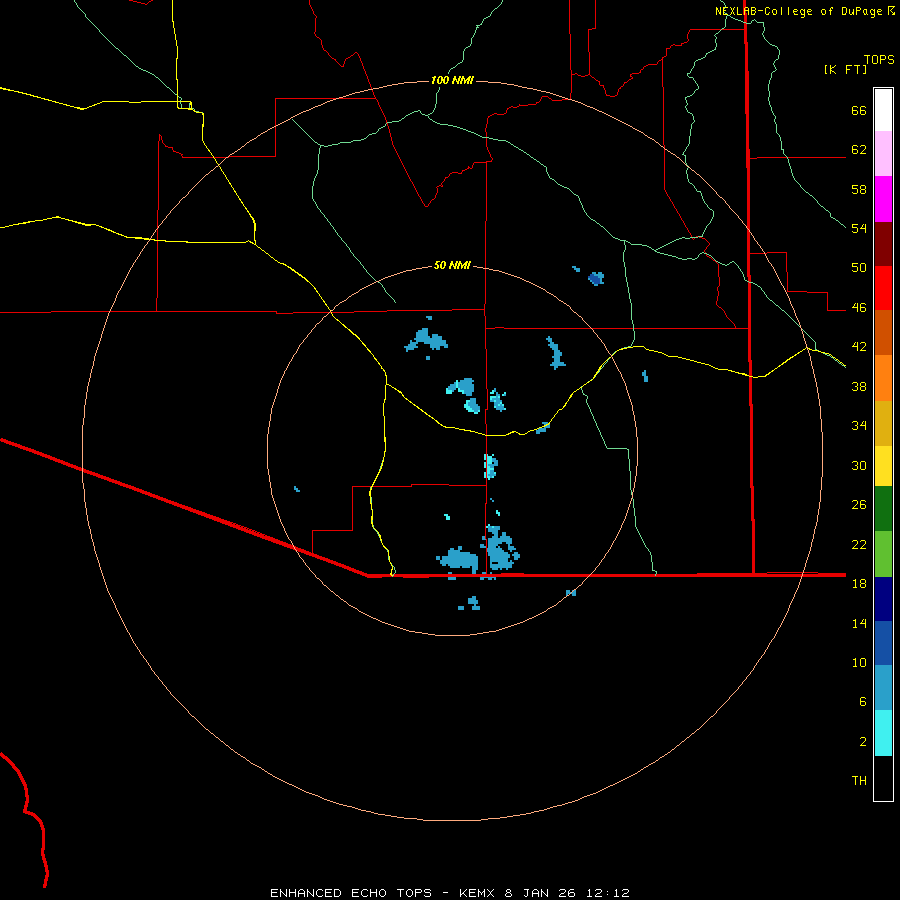Click the black TH threshold swatch
900x900 pixels.
click(x=883, y=778)
